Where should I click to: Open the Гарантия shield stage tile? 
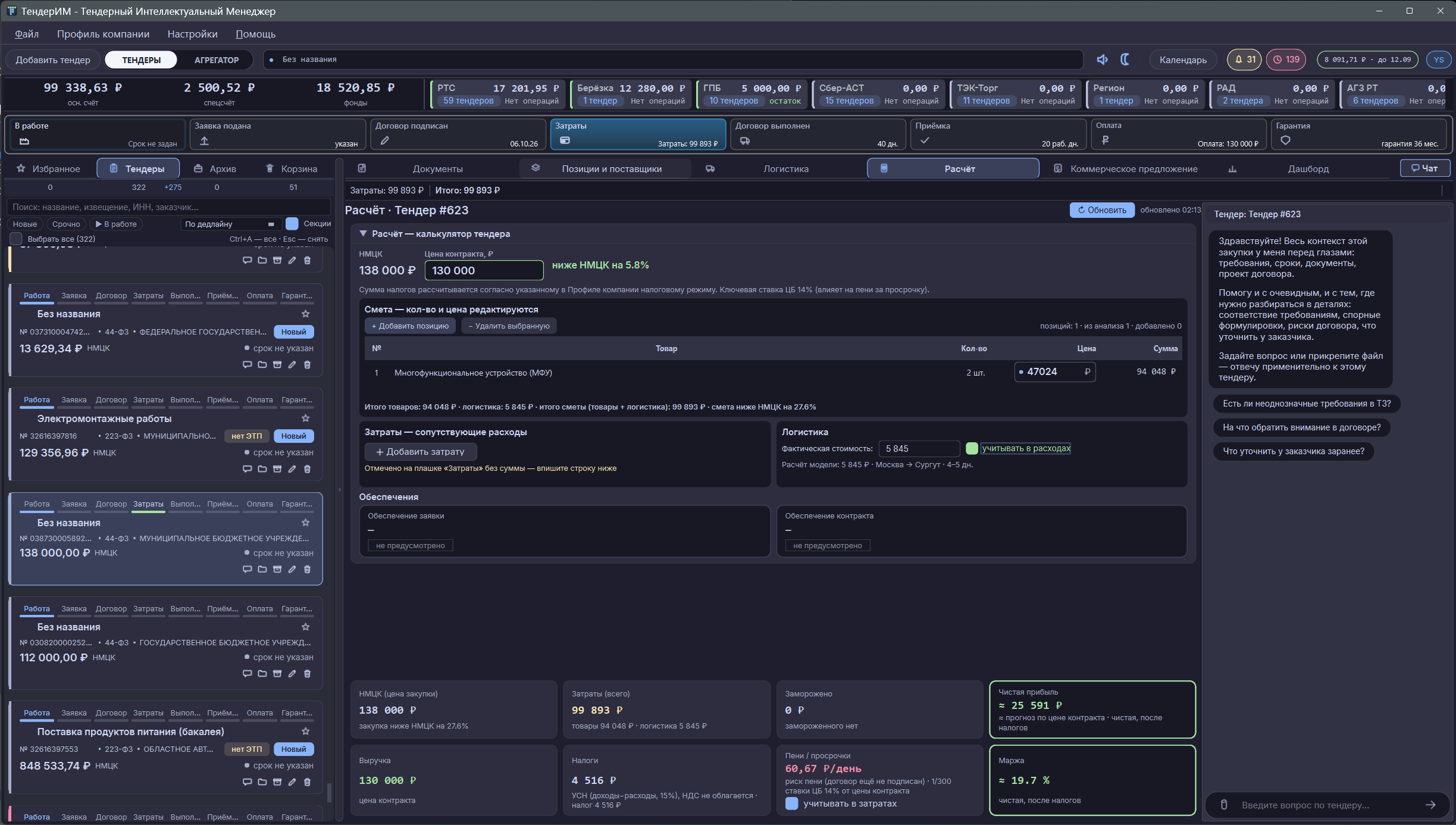pyautogui.click(x=1358, y=134)
